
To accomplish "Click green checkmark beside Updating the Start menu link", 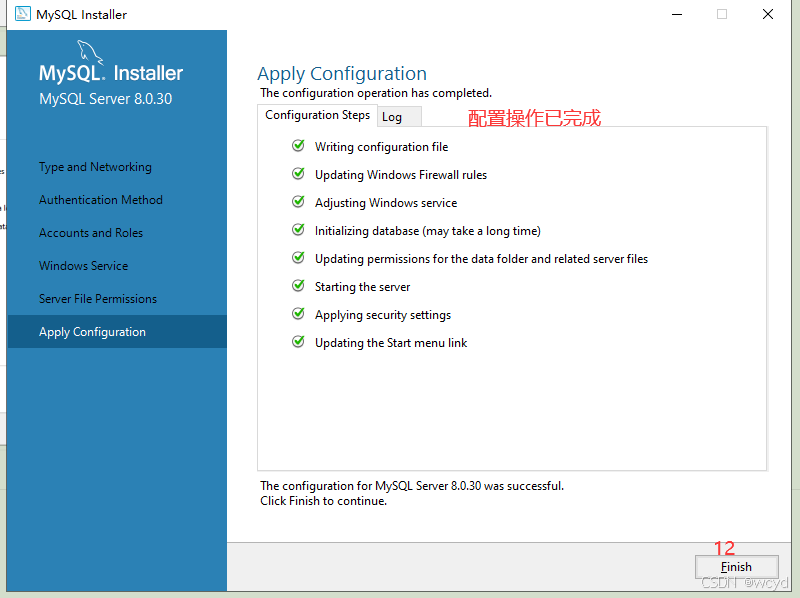I will 298,342.
